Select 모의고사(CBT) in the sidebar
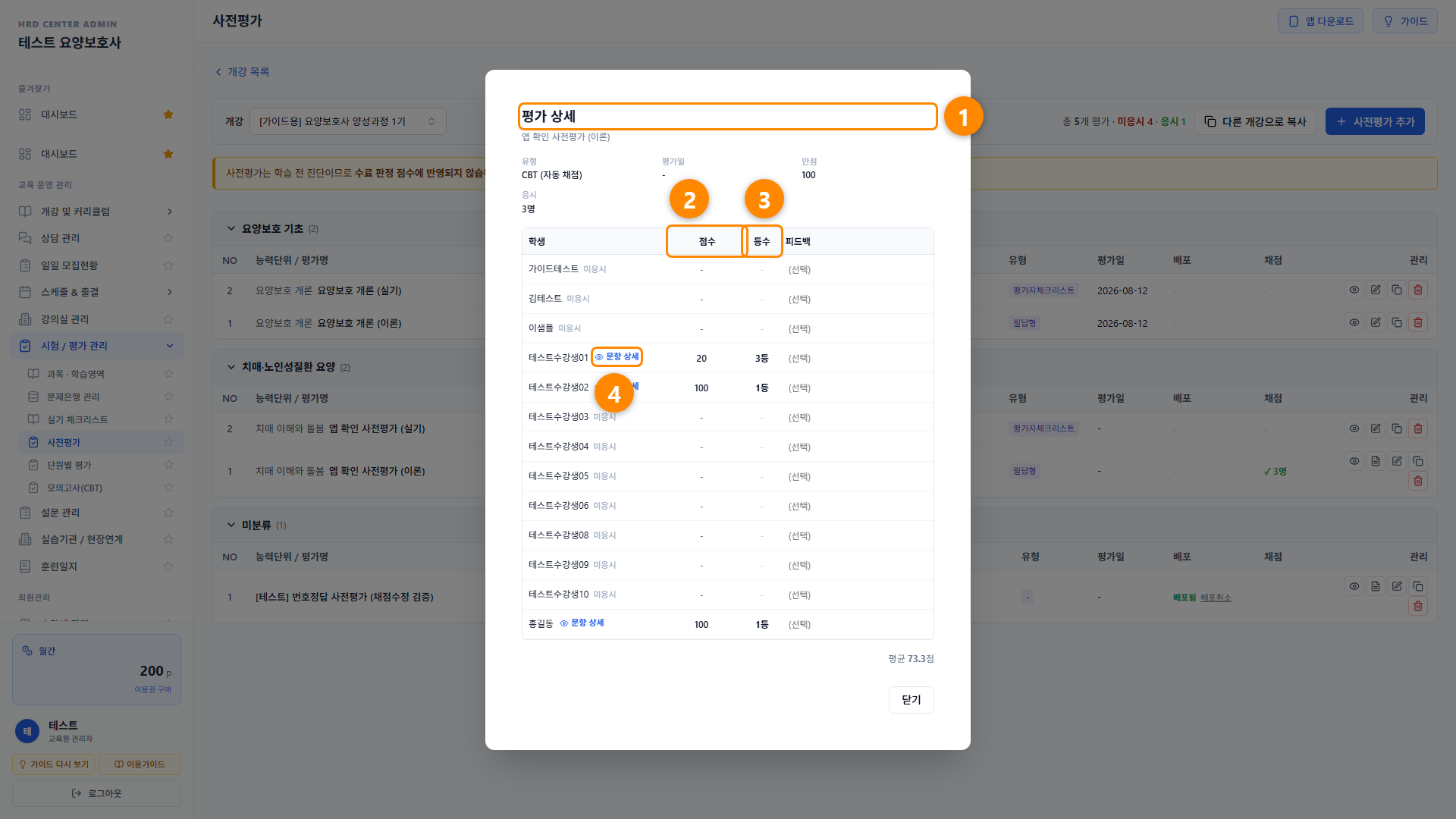1456x819 pixels. click(x=74, y=488)
